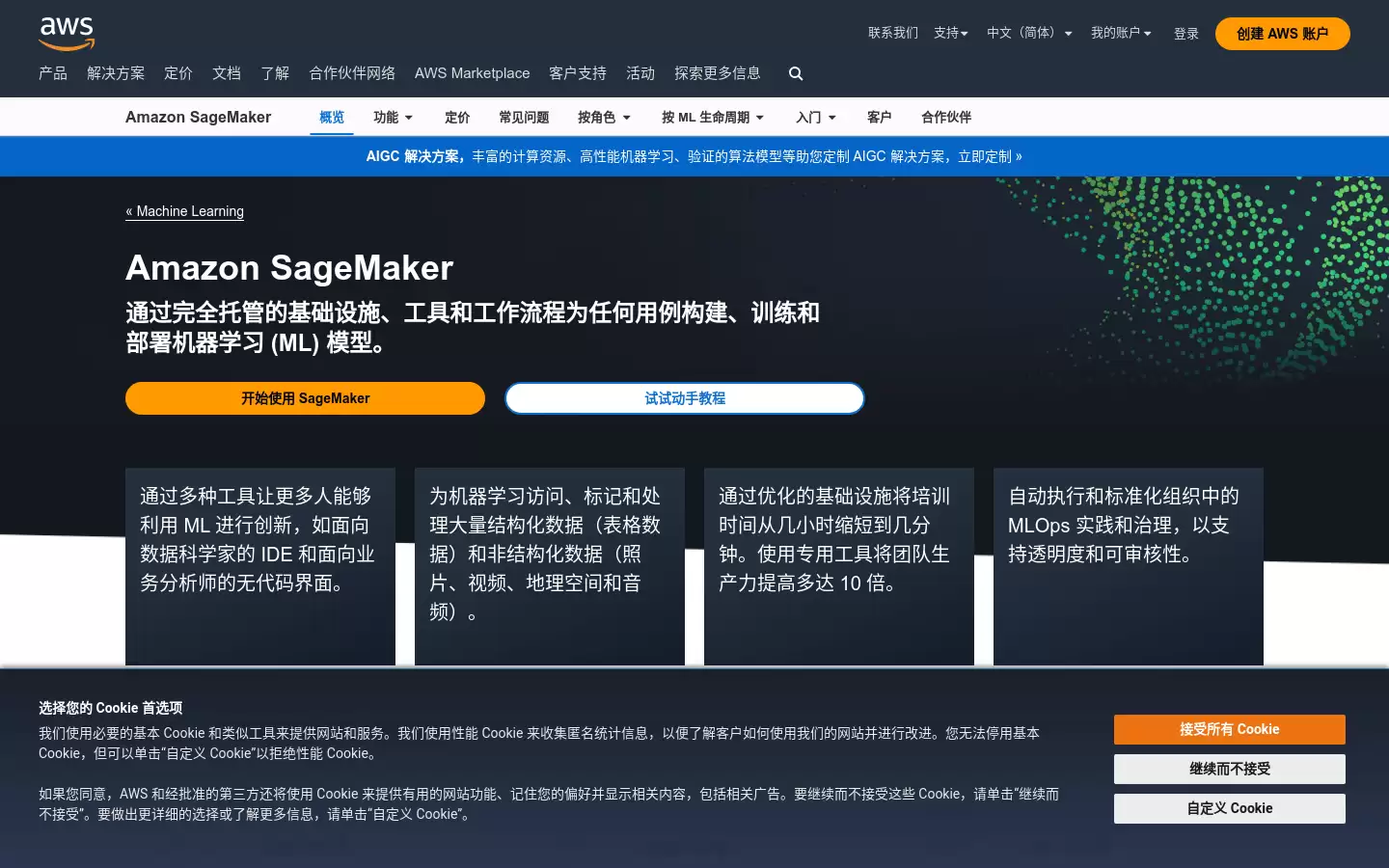The image size is (1389, 868).
Task: Click the Amazon SageMaker product title
Action: pos(198,117)
